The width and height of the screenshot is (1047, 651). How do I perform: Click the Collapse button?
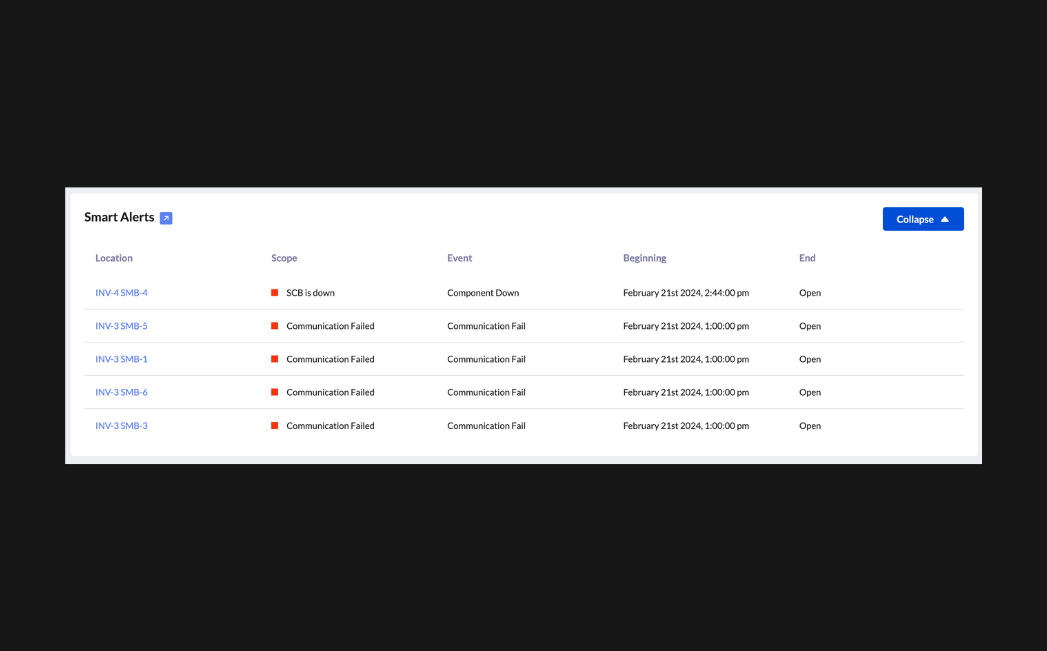[x=923, y=219]
